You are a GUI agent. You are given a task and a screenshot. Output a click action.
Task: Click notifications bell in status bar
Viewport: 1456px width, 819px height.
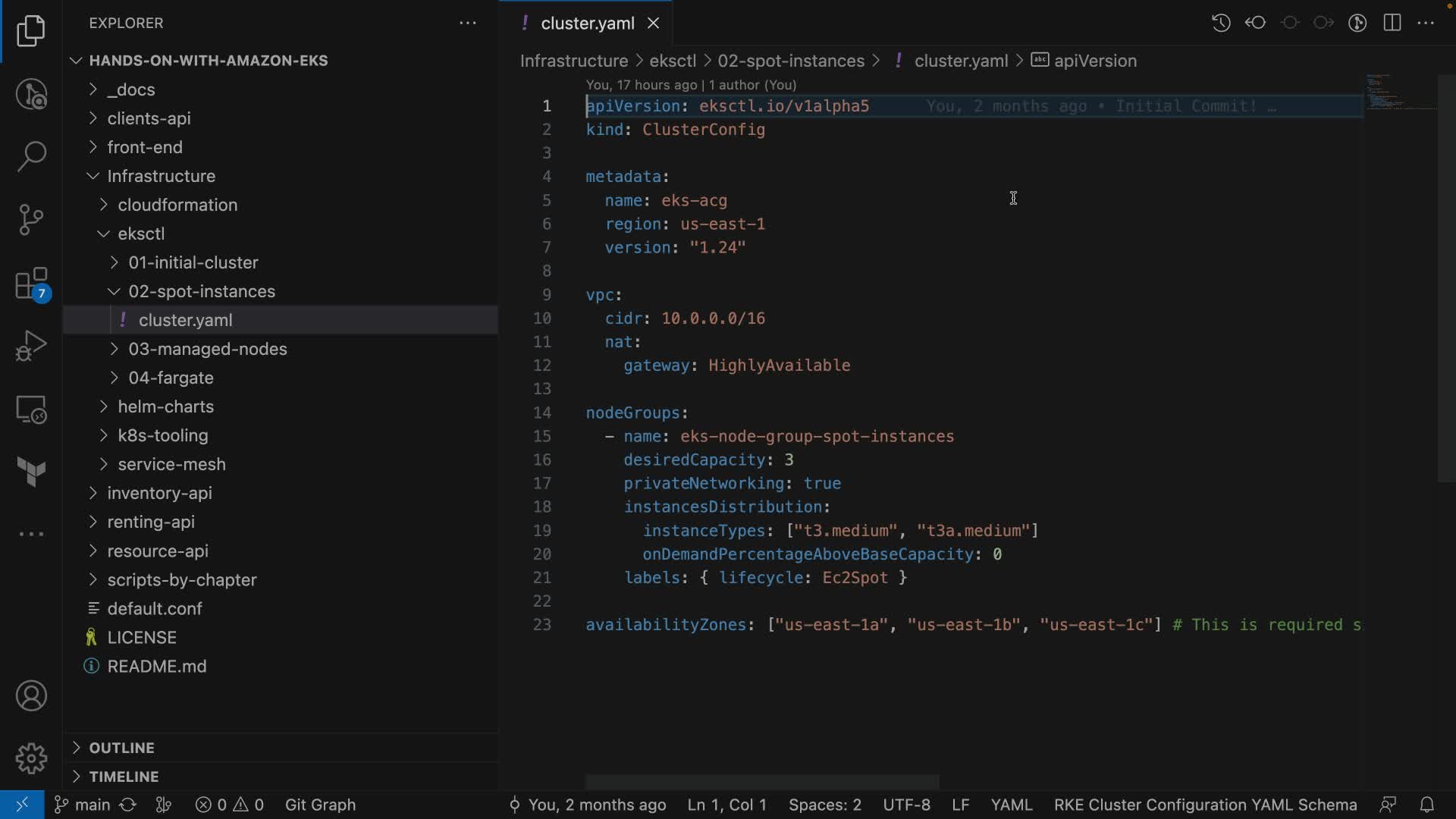[1426, 805]
